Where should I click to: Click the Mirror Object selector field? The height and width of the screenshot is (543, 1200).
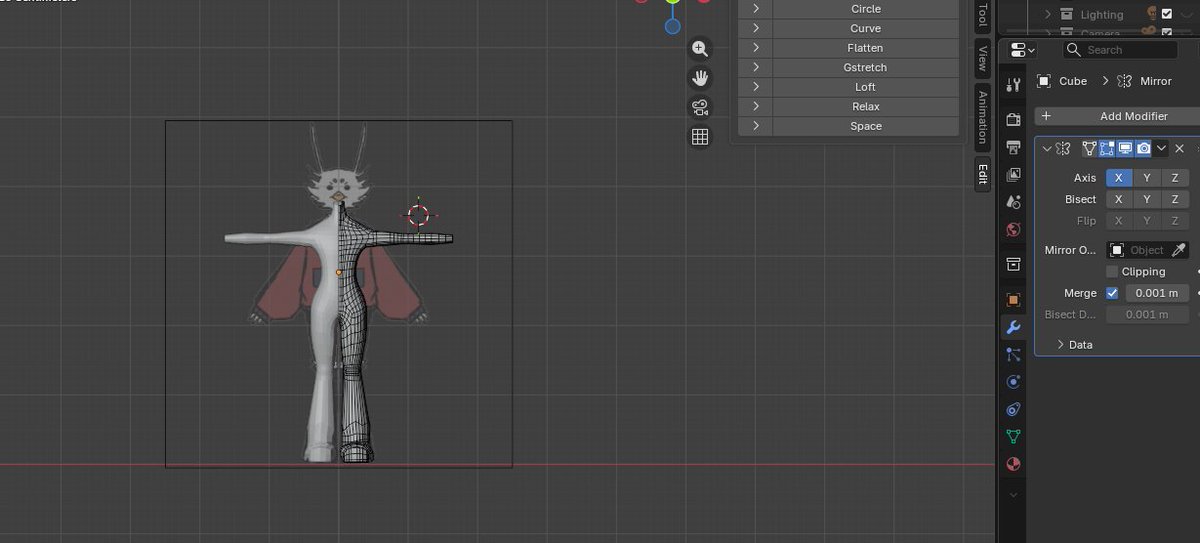(1138, 250)
